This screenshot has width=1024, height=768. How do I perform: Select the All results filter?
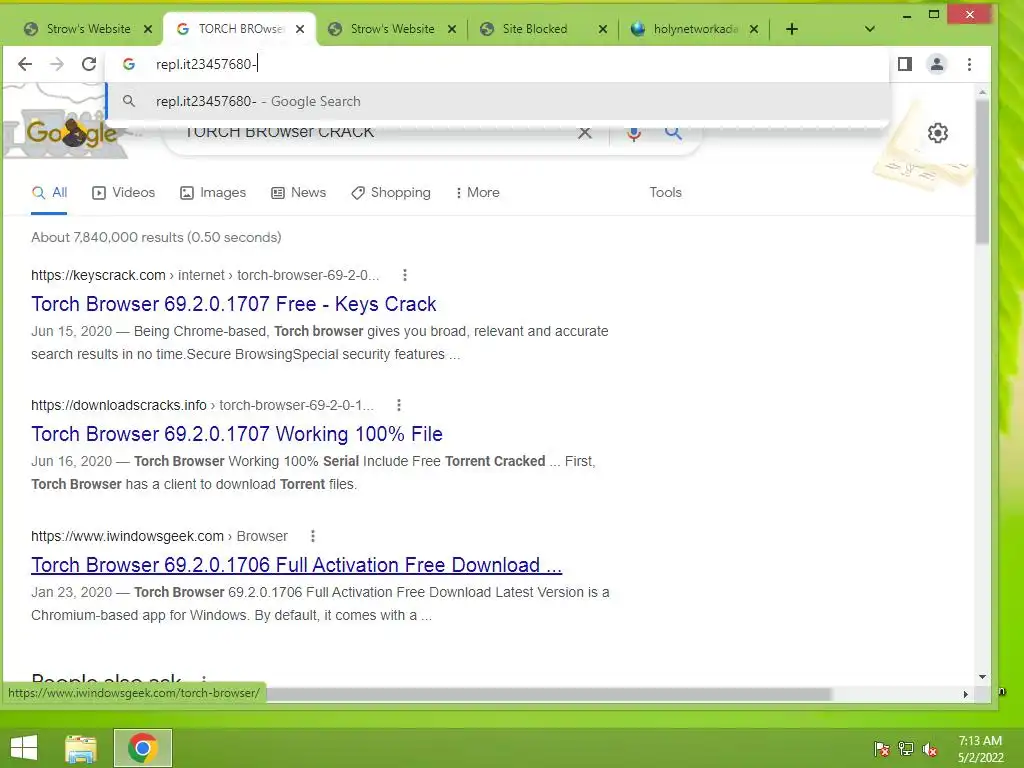point(50,193)
